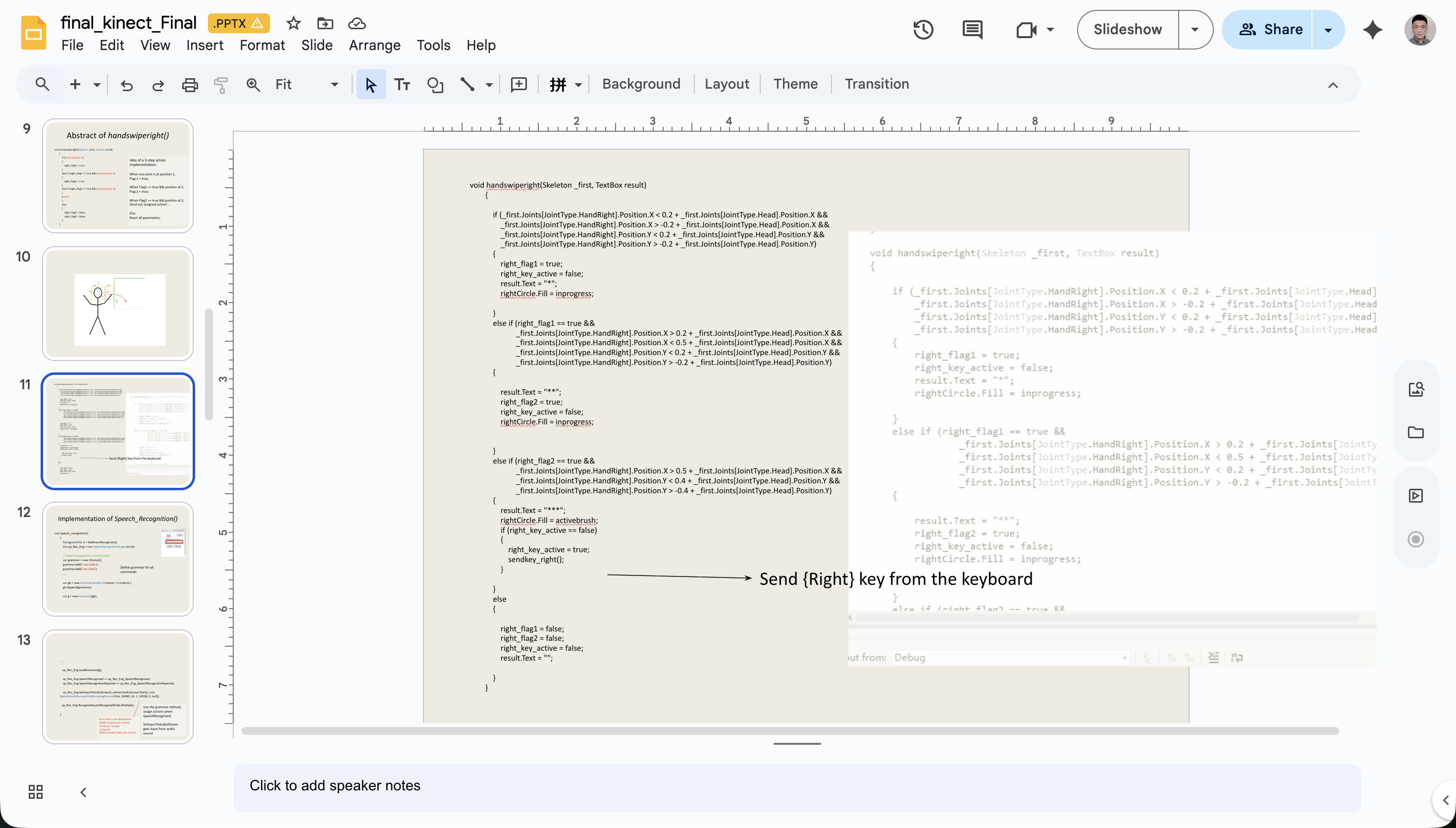The image size is (1456, 828).
Task: Select the shape tool icon
Action: pyautogui.click(x=435, y=85)
